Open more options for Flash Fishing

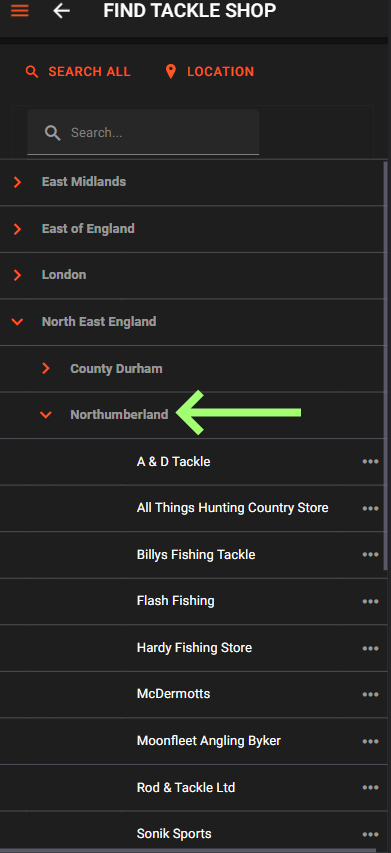coord(370,601)
